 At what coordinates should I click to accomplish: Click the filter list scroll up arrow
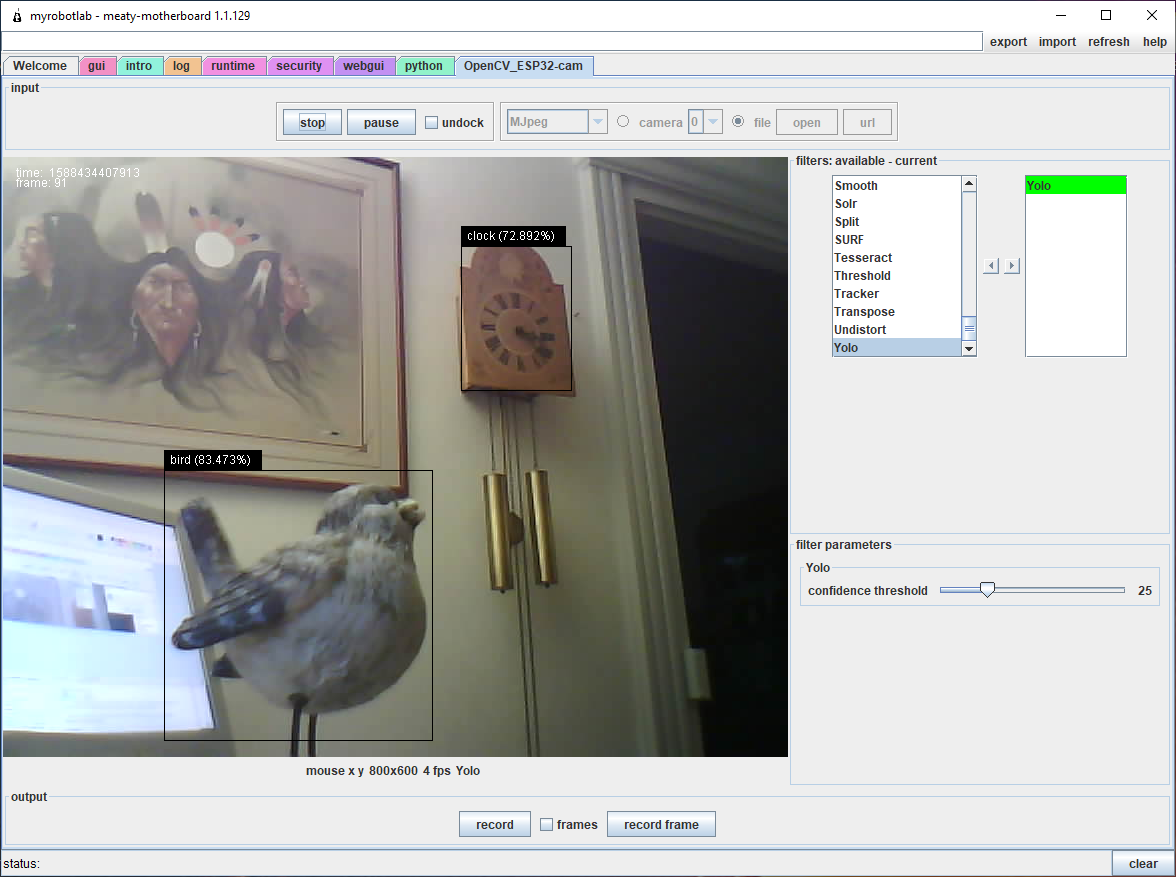click(969, 184)
